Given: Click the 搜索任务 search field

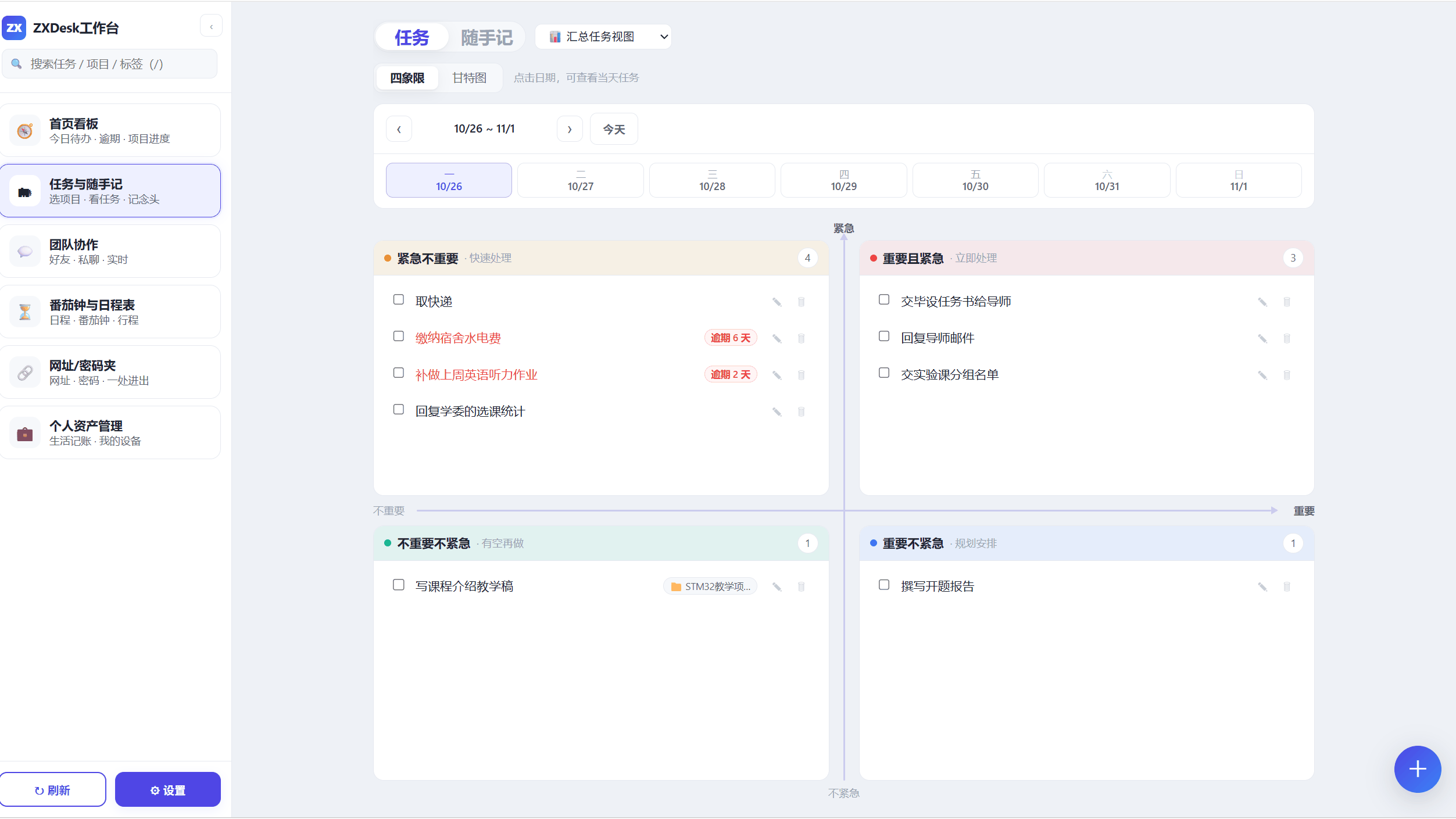Looking at the screenshot, I should [x=110, y=64].
